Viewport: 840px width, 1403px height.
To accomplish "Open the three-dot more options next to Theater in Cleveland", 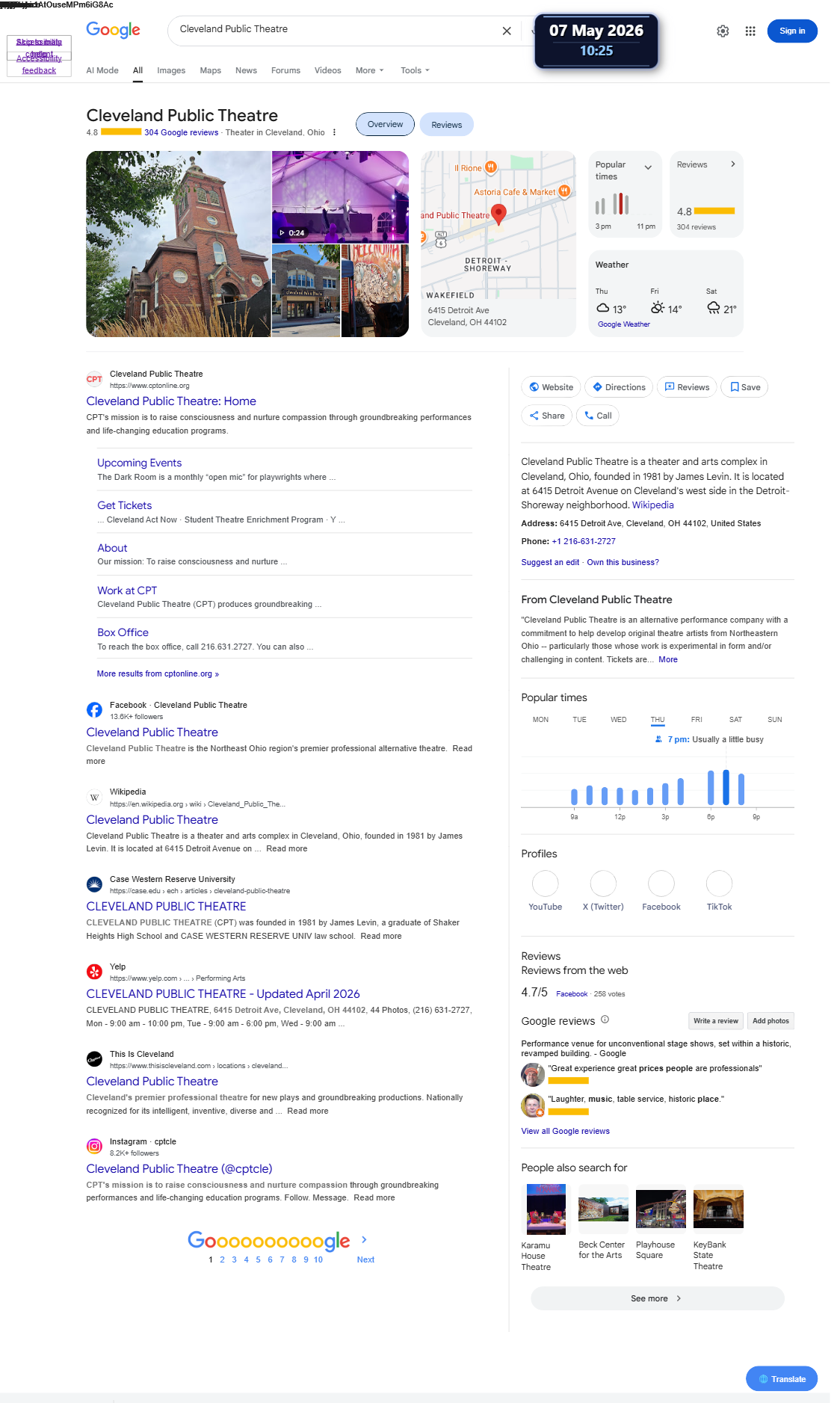I will click(x=334, y=132).
